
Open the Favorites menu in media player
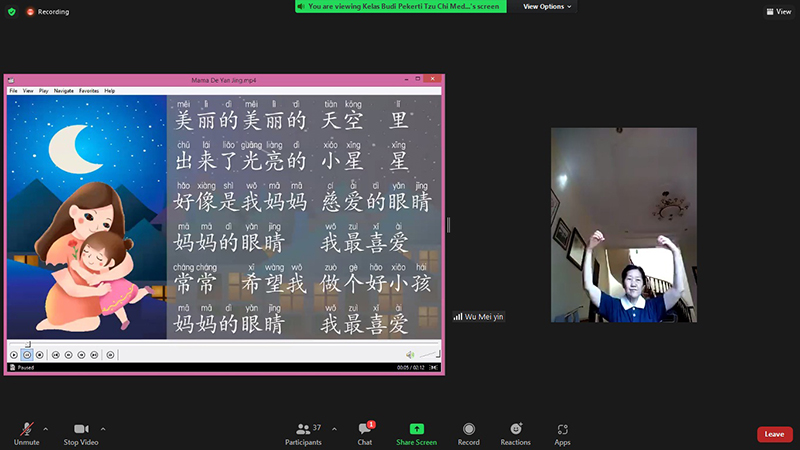(x=89, y=90)
